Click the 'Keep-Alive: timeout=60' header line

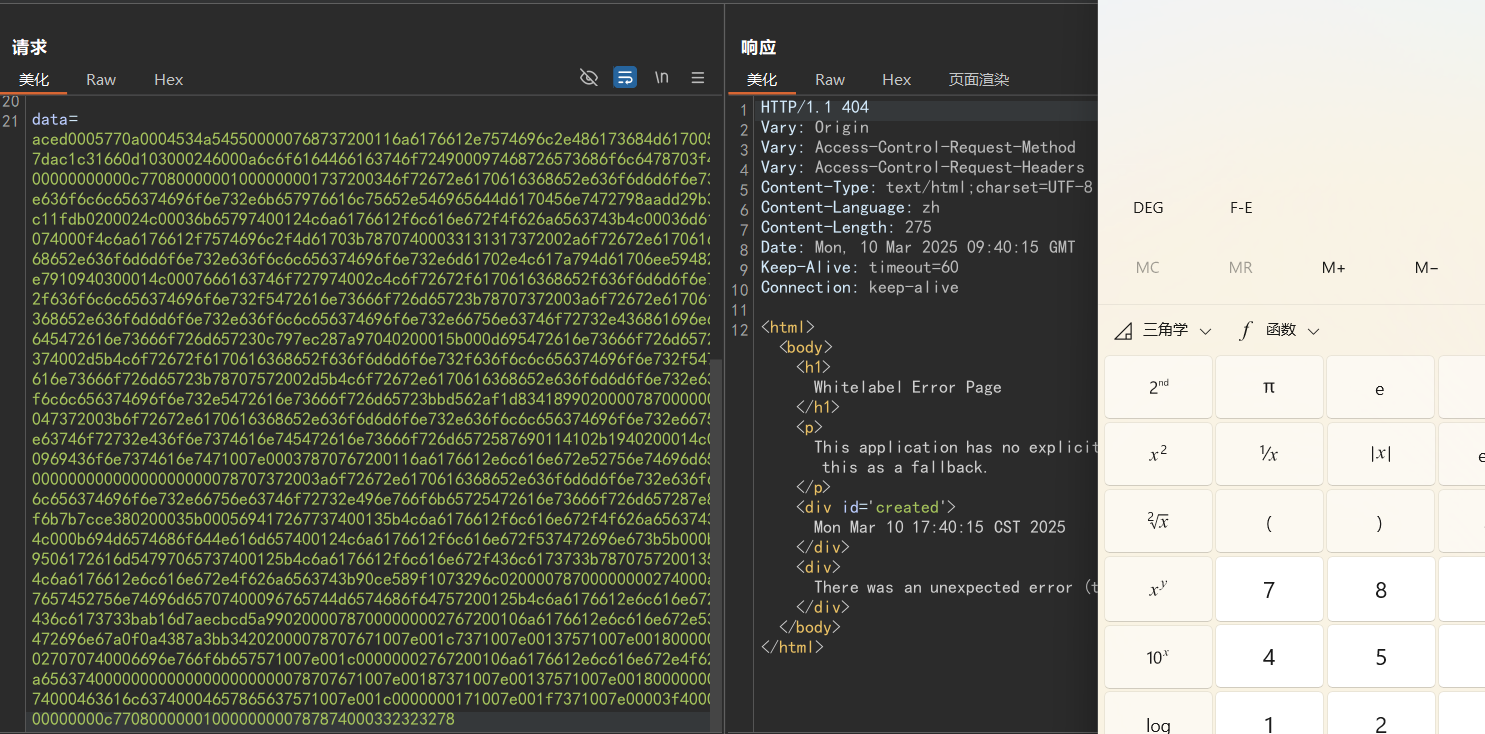click(x=860, y=267)
